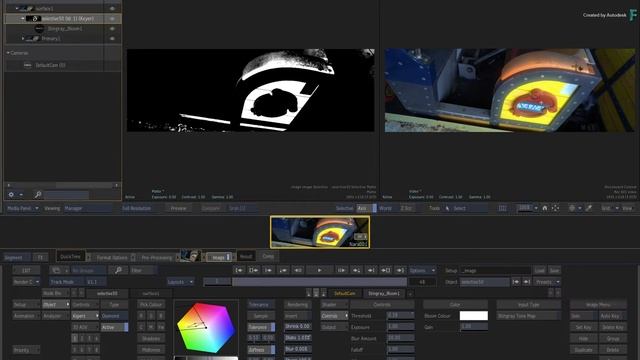Open the Format Options tab
Image resolution: width=640 pixels, height=360 pixels.
click(x=112, y=257)
